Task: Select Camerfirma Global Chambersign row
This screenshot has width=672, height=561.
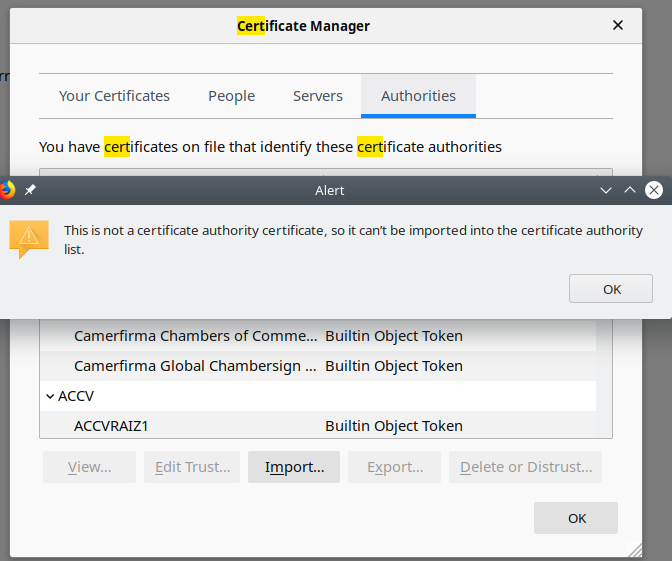Action: (318, 366)
